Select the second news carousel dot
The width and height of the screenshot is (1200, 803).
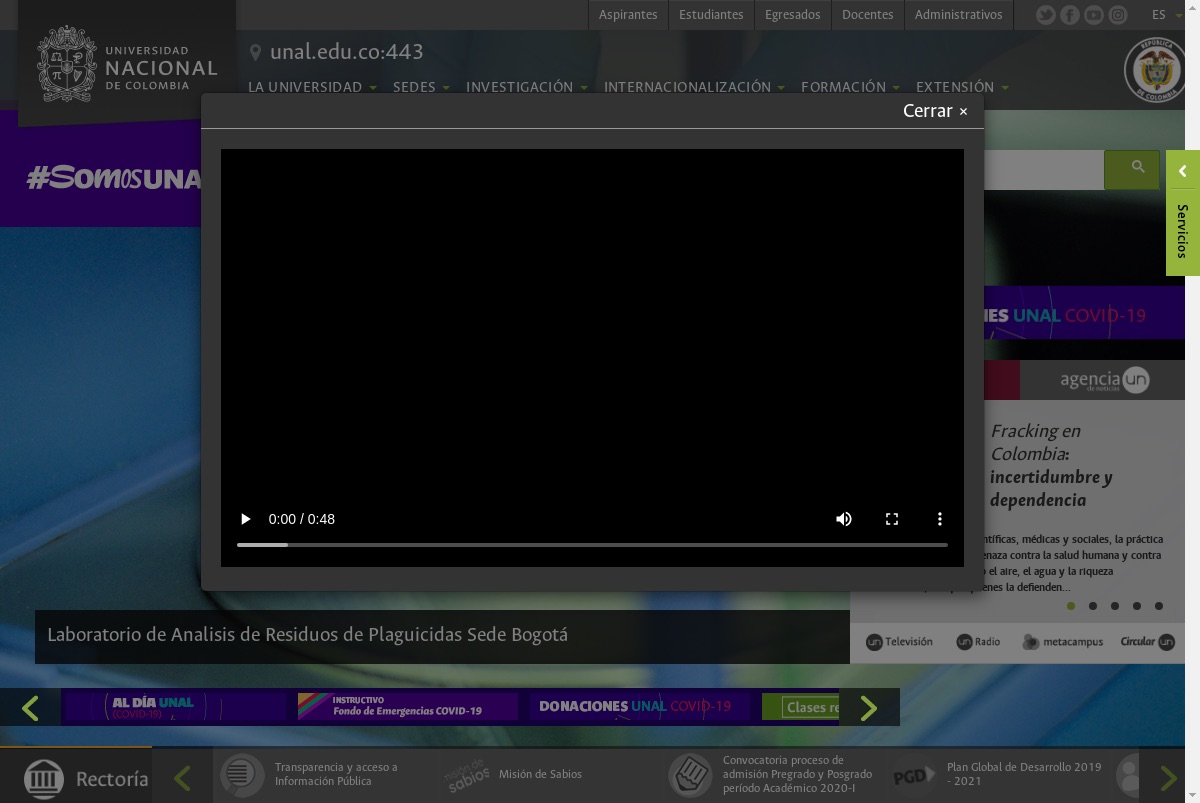pyautogui.click(x=1093, y=606)
